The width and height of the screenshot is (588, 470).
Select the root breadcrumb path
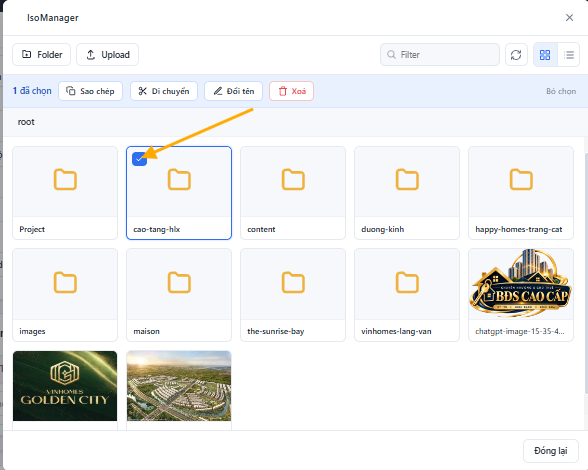(26, 122)
